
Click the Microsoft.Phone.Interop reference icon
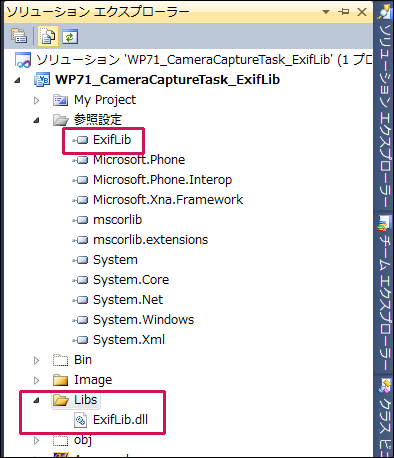(80, 180)
